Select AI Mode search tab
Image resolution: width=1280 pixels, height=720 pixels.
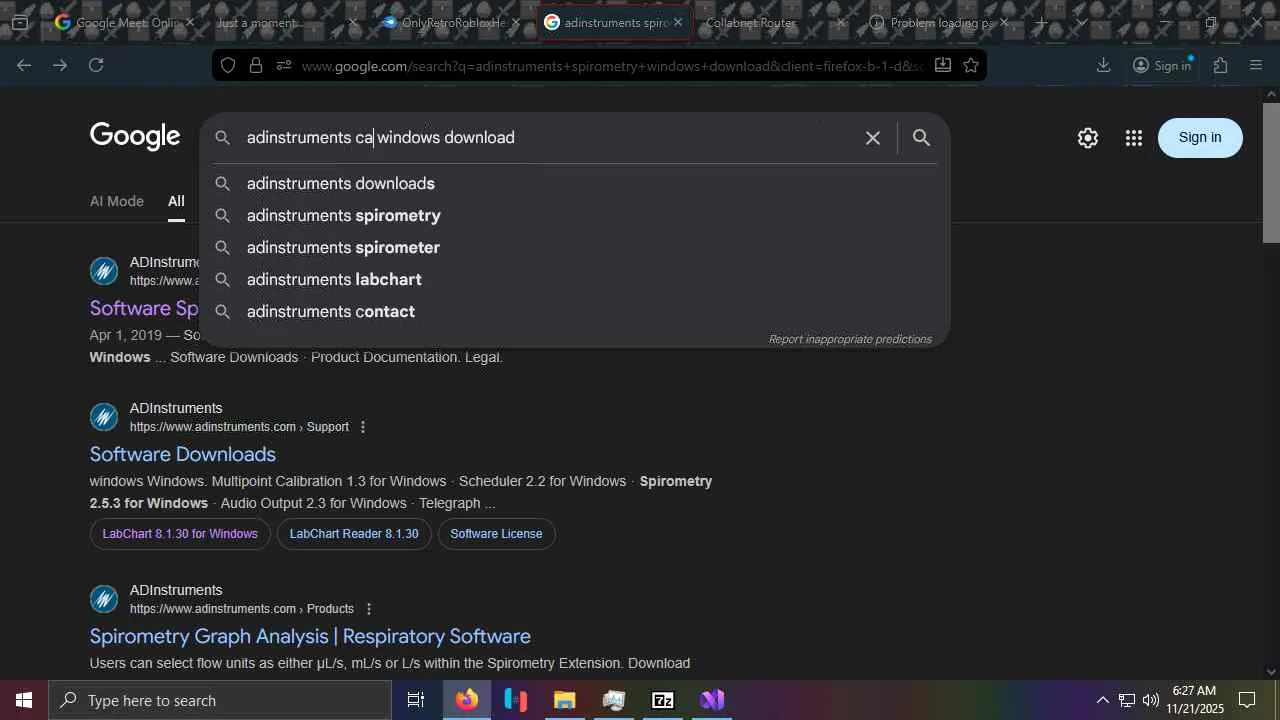pos(117,201)
